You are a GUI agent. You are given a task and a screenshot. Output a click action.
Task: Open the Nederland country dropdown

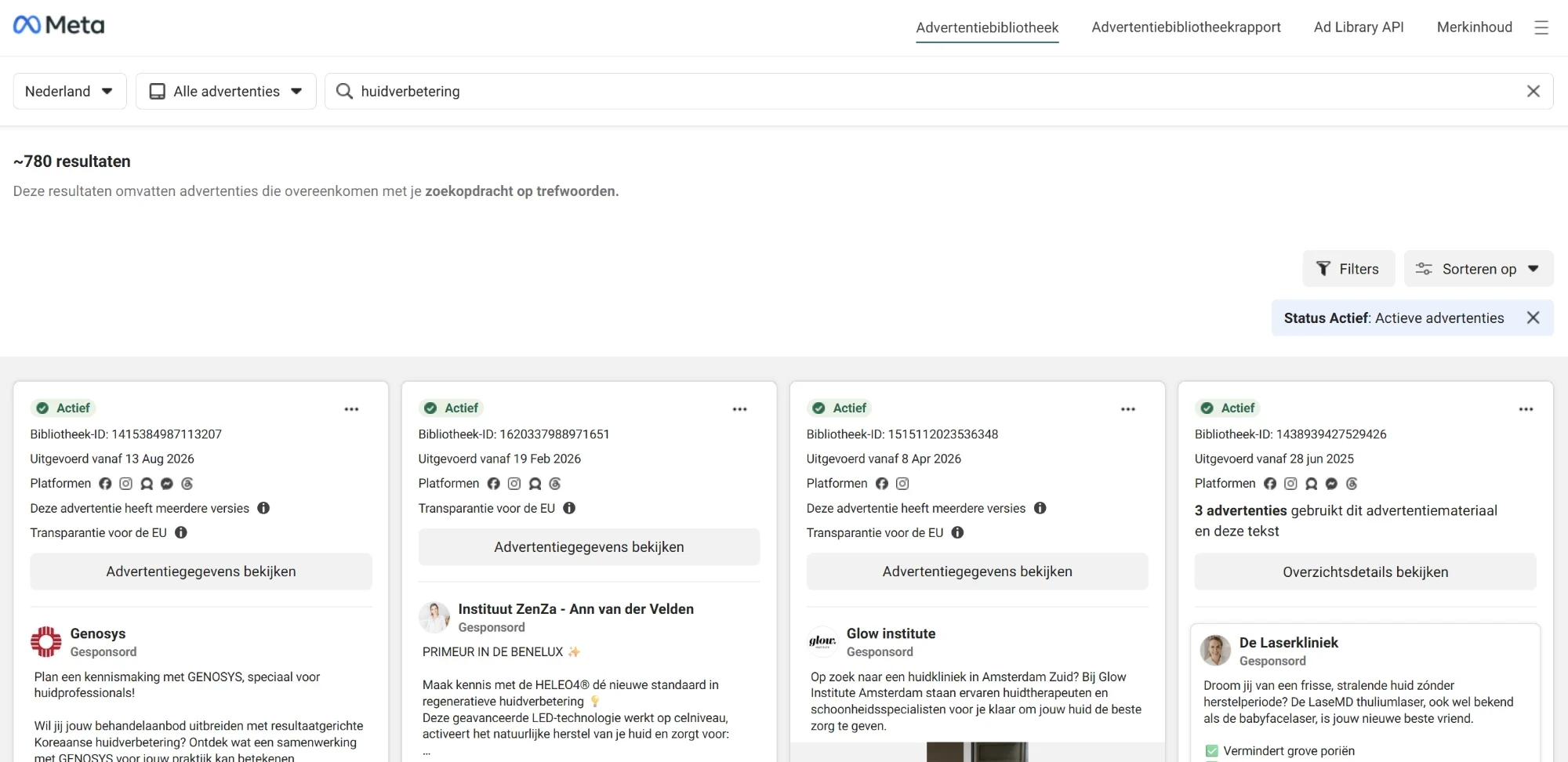point(70,91)
